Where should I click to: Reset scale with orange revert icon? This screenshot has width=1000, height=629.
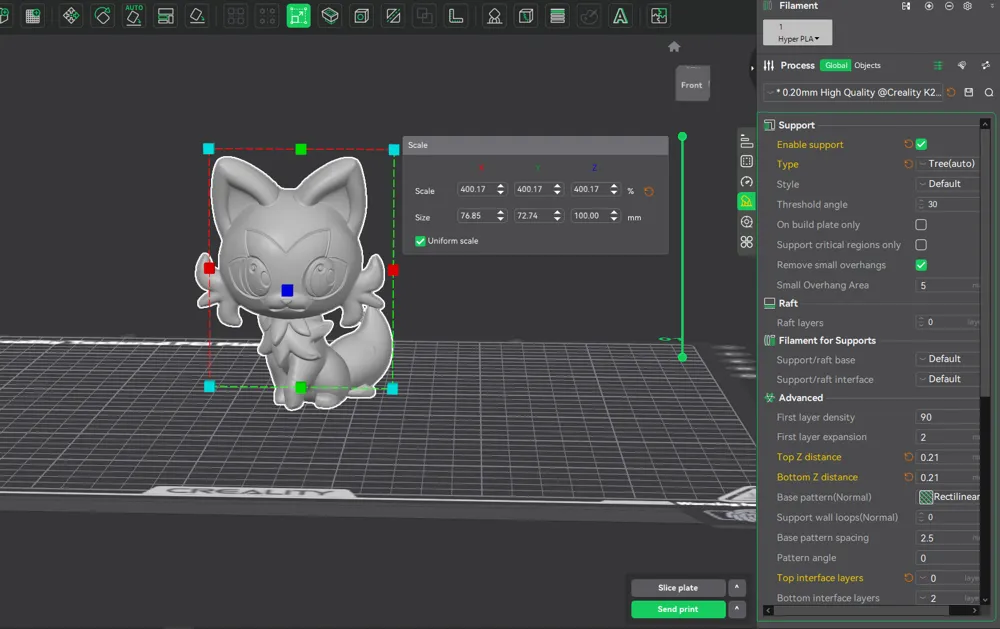649,191
